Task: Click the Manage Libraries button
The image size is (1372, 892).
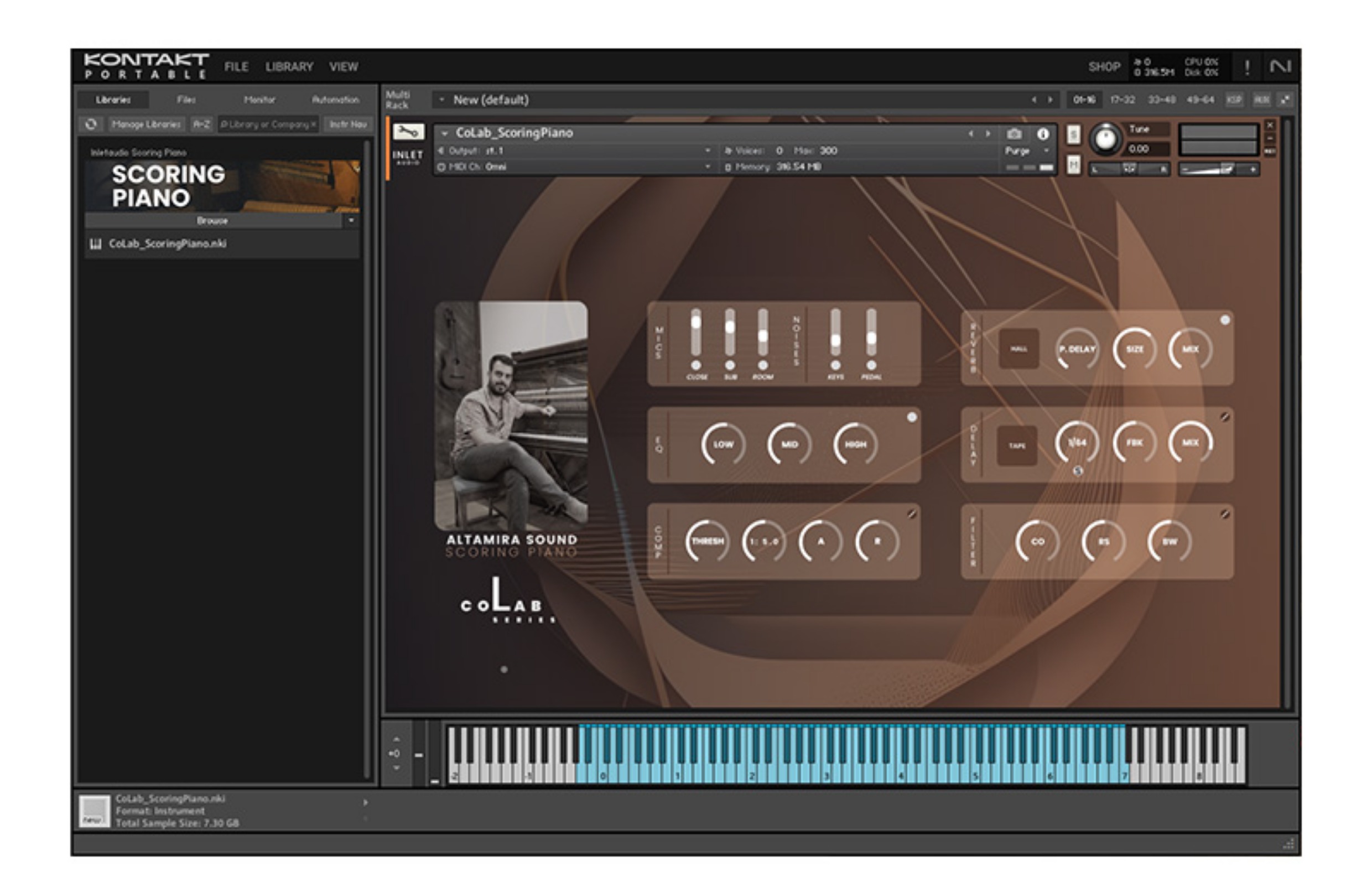Action: click(146, 124)
